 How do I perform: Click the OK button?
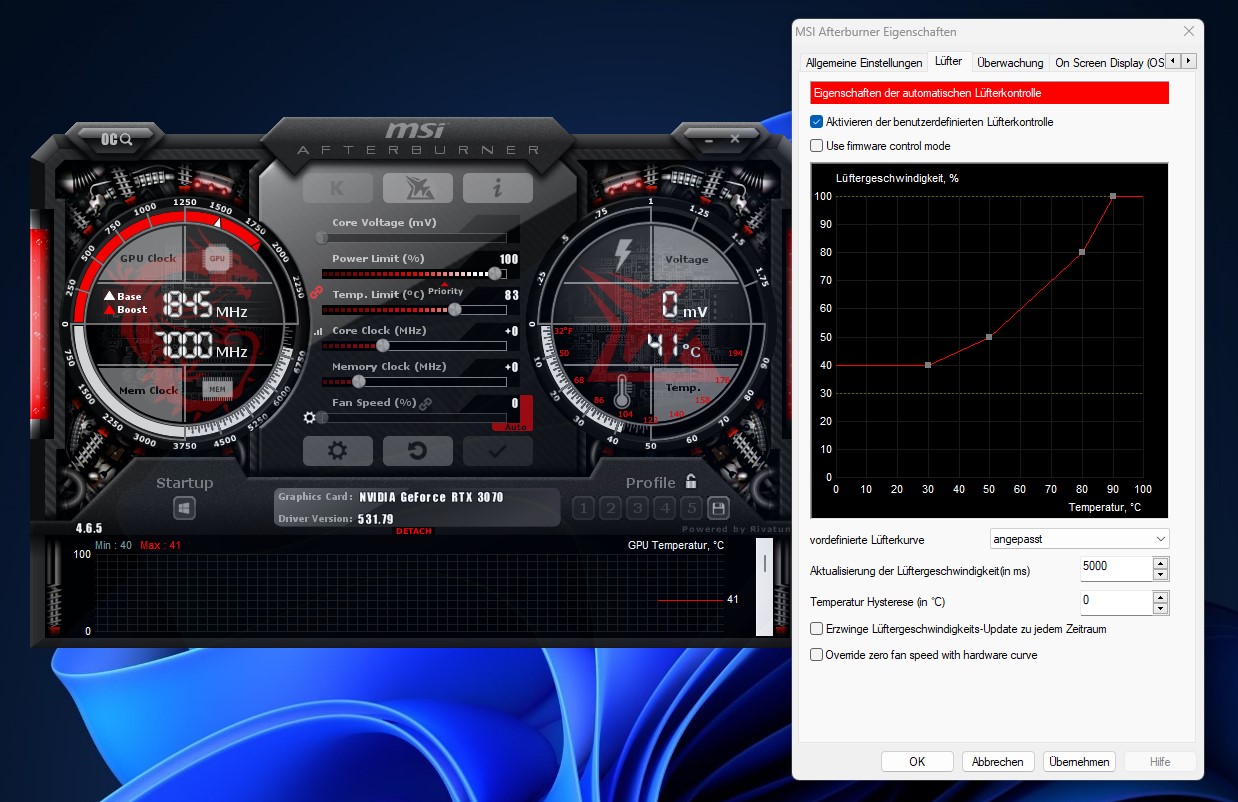[x=917, y=762]
